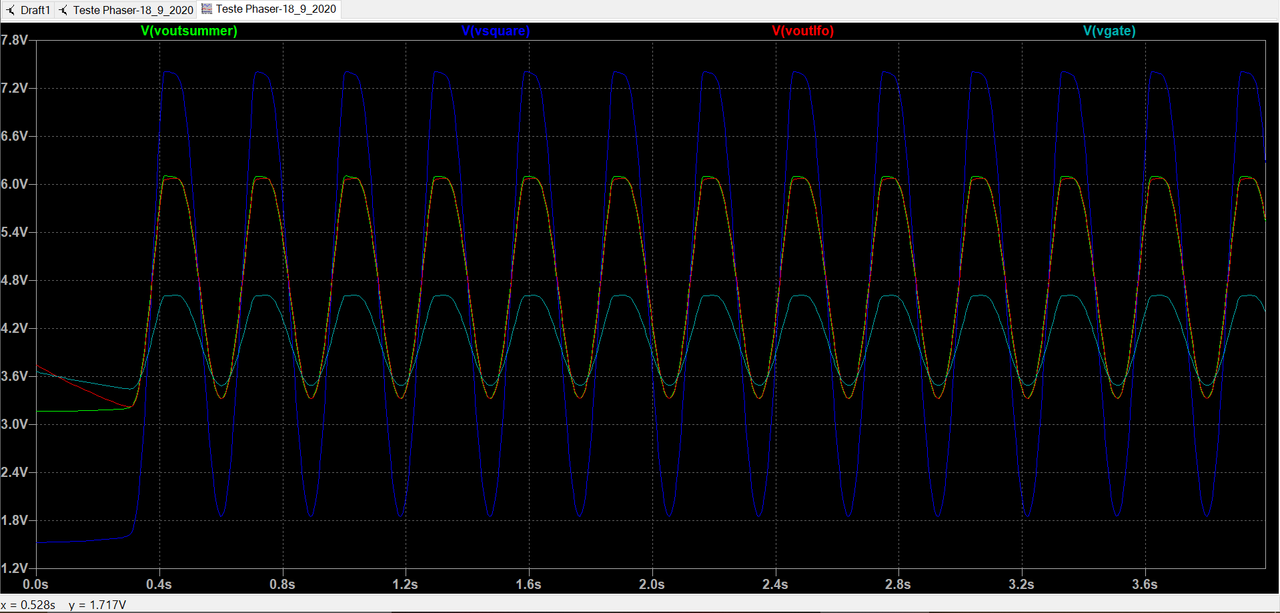Click the 3.6V vertical axis label
Screen dimensions: 1280x613
point(15,376)
